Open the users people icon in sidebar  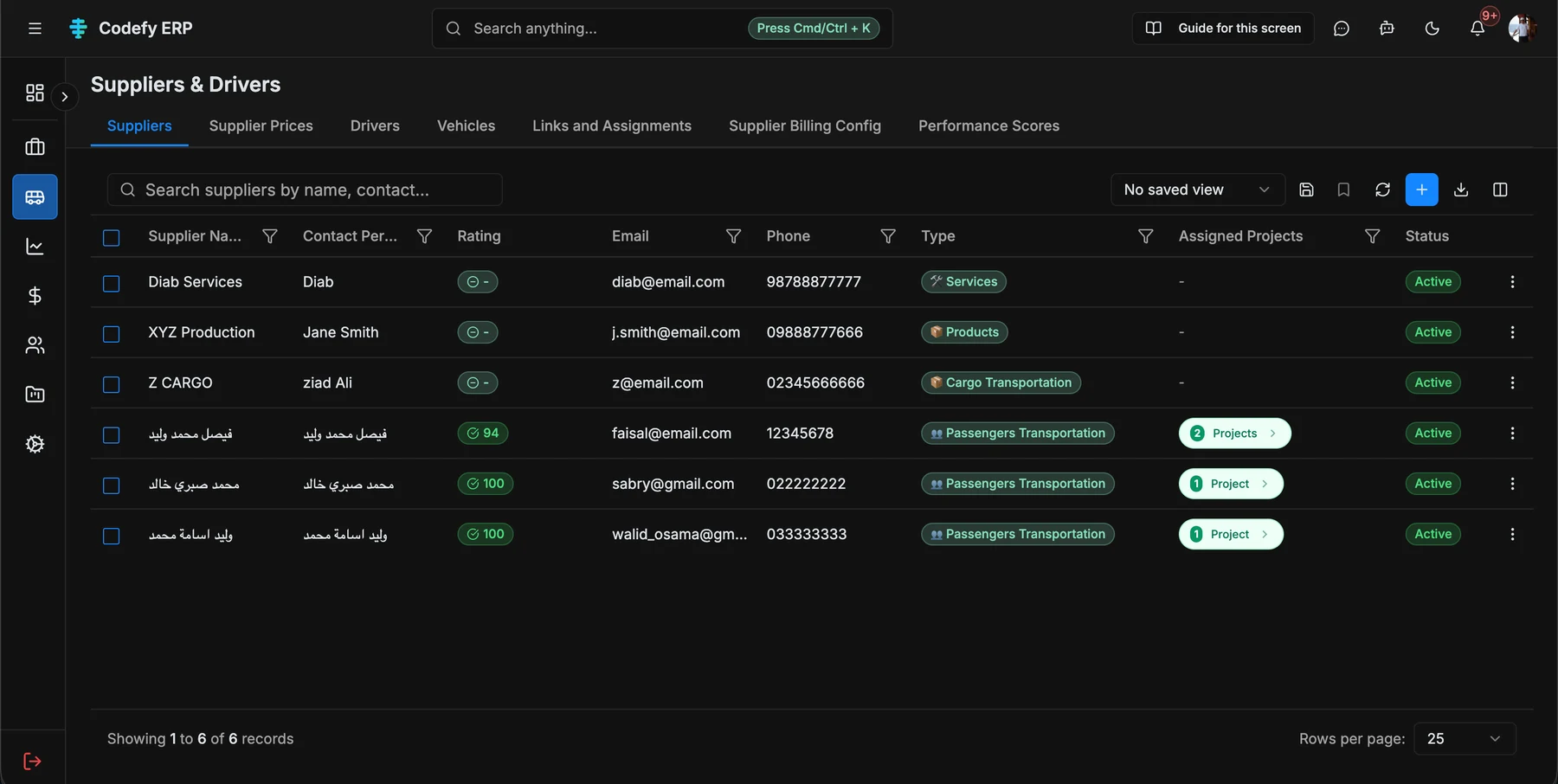(x=35, y=345)
